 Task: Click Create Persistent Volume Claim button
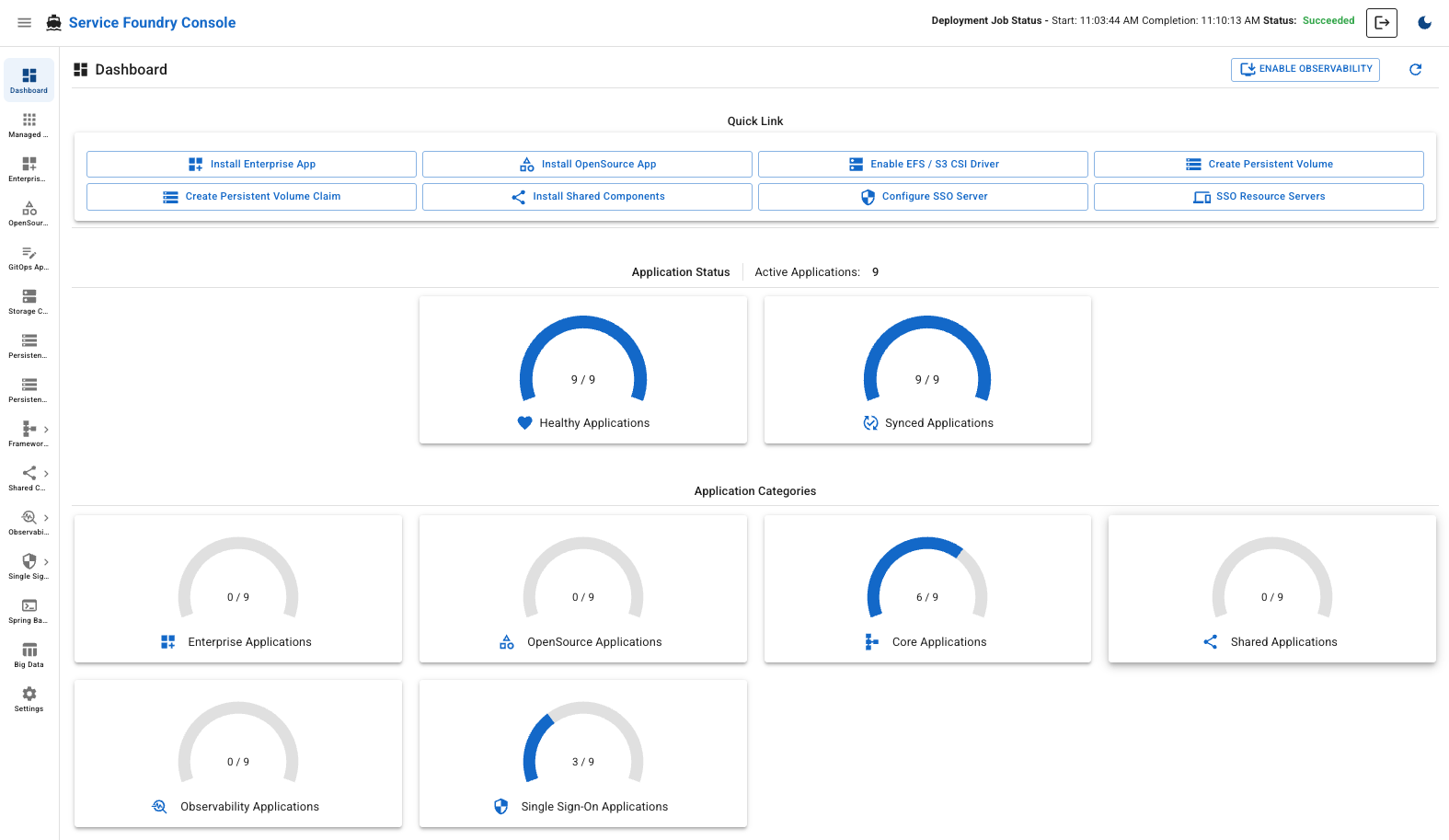251,197
